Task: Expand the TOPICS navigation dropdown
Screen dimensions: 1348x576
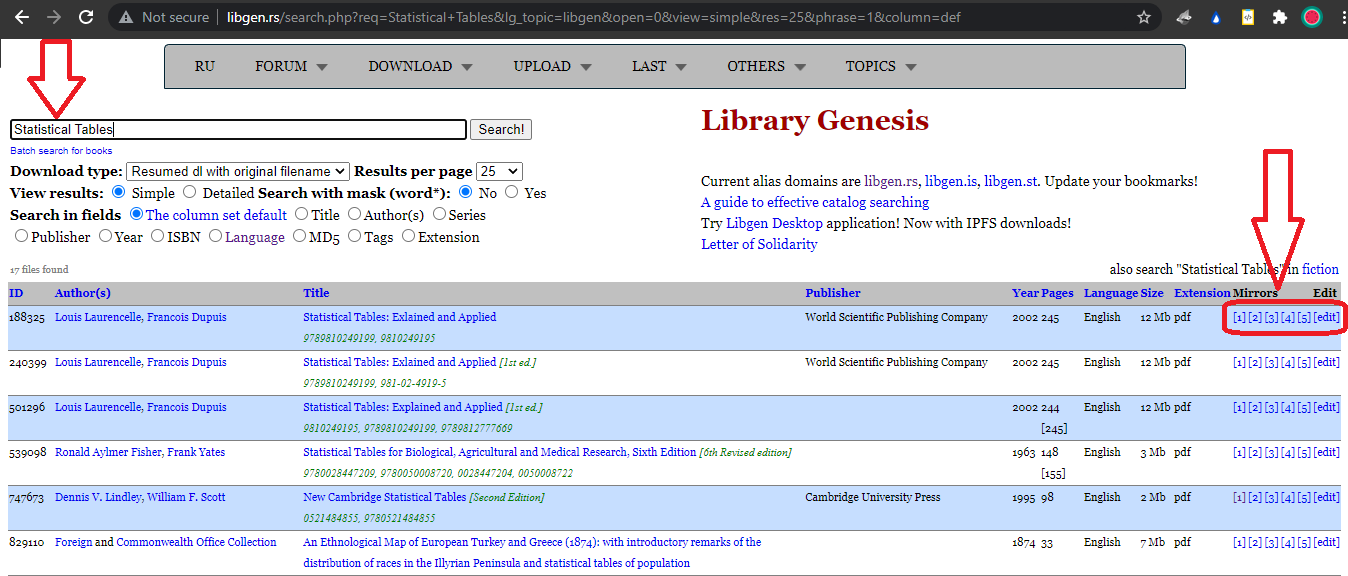Action: (x=881, y=67)
